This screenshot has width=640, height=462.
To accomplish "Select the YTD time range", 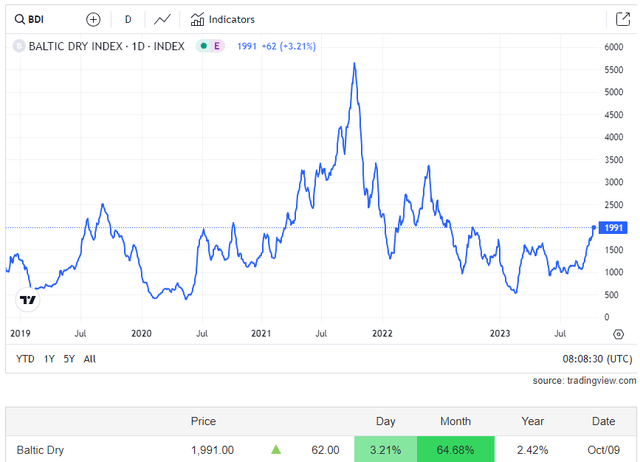I will (x=25, y=358).
